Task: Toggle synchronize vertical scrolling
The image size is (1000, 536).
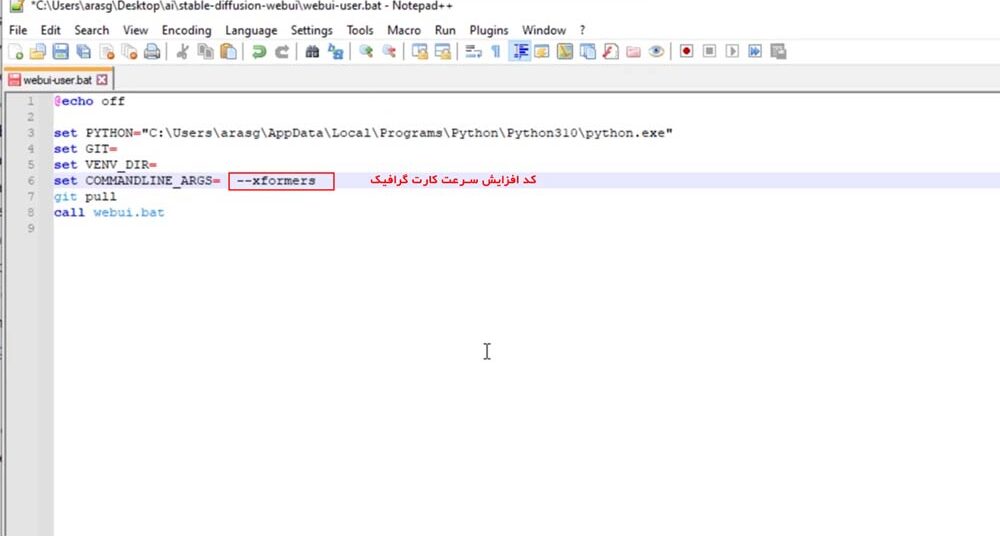Action: pyautogui.click(x=419, y=52)
